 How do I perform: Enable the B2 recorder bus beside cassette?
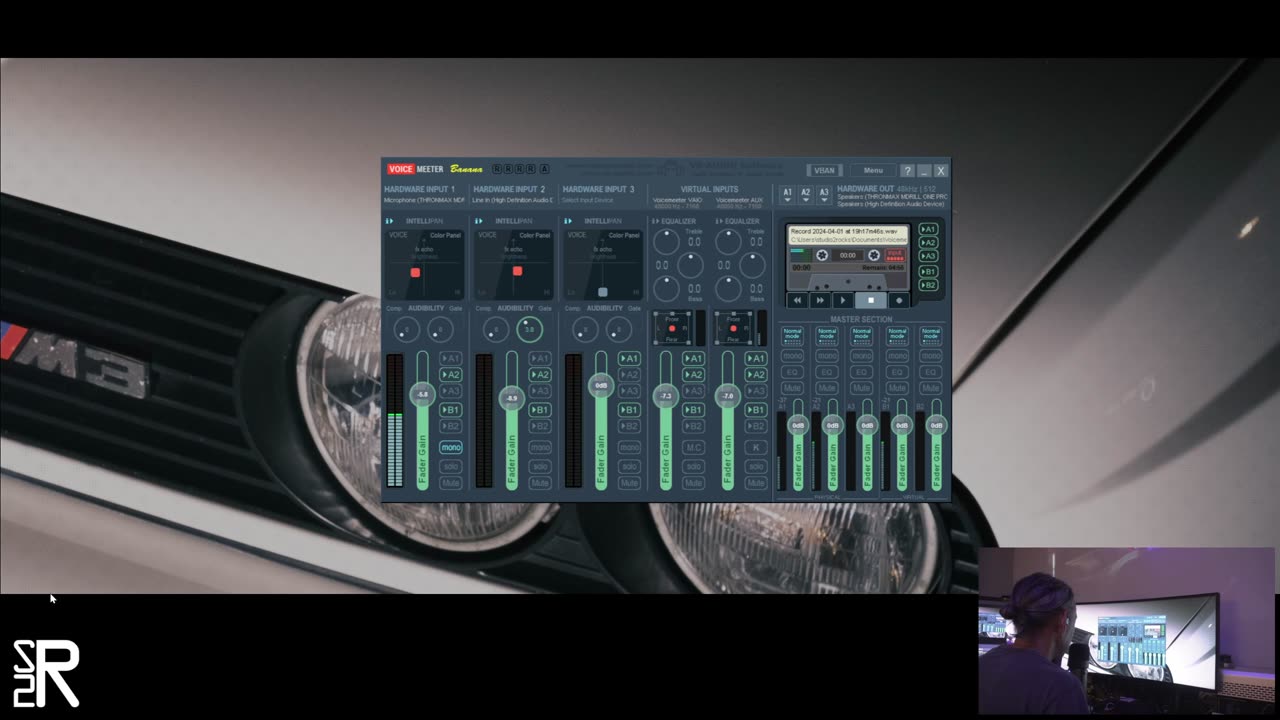(928, 285)
